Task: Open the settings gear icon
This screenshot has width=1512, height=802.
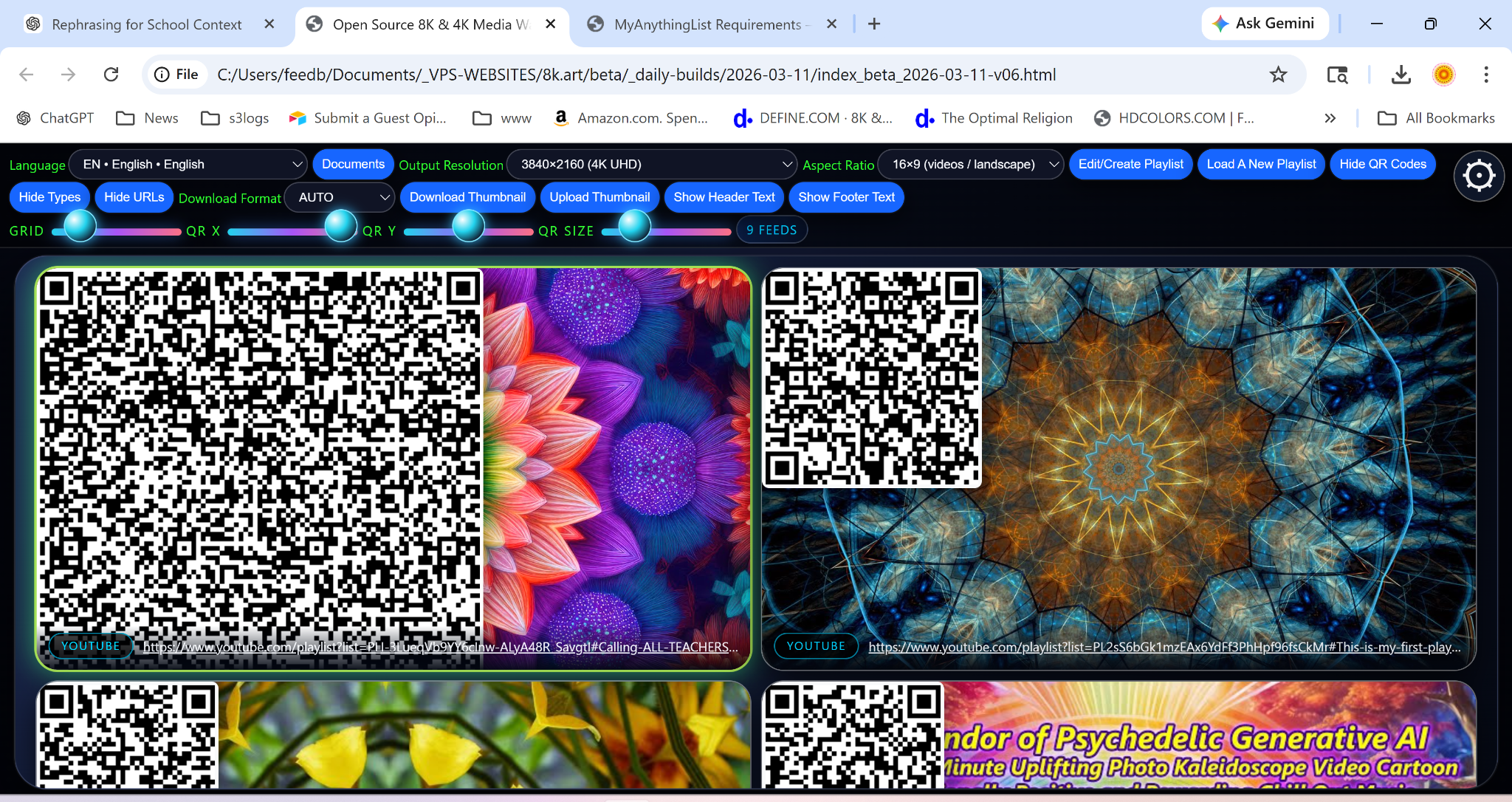Action: point(1479,176)
